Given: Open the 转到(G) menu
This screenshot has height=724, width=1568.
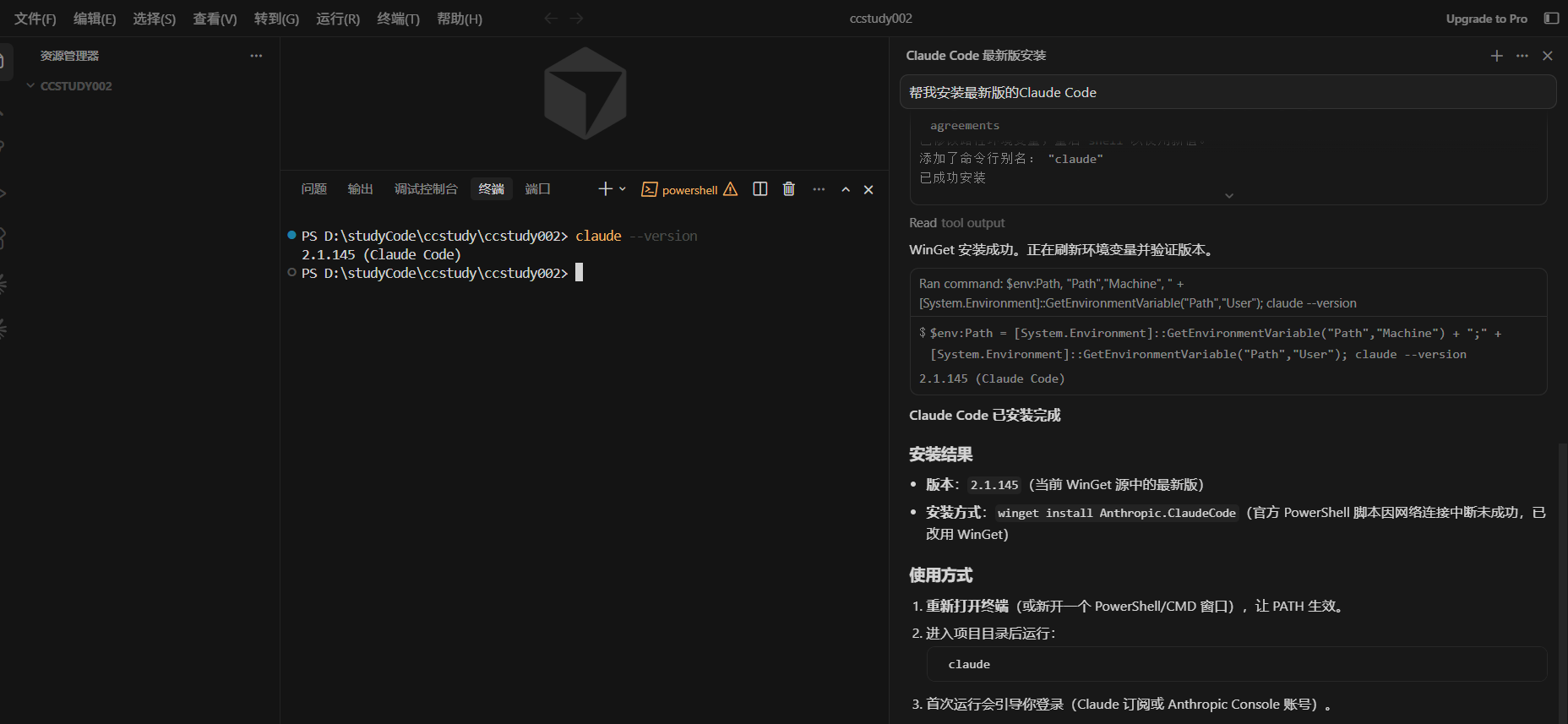Looking at the screenshot, I should (276, 19).
